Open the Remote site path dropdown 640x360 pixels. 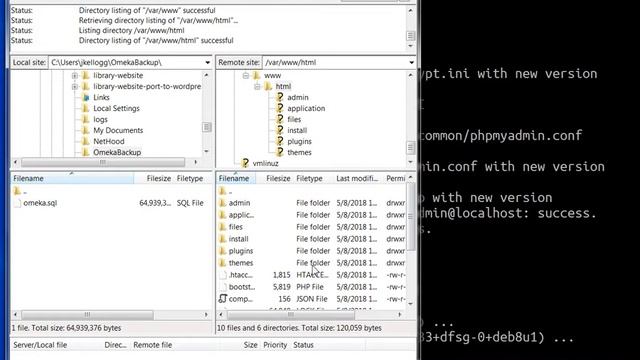click(x=411, y=62)
